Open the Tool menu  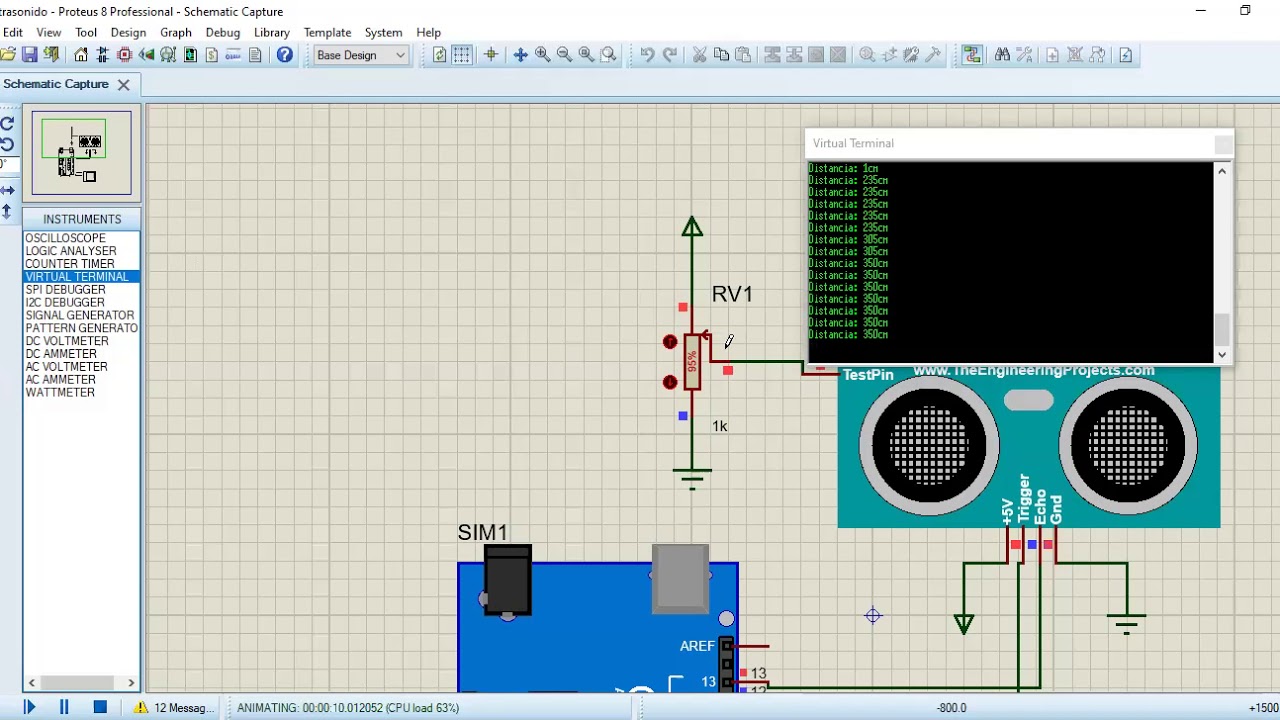(86, 32)
